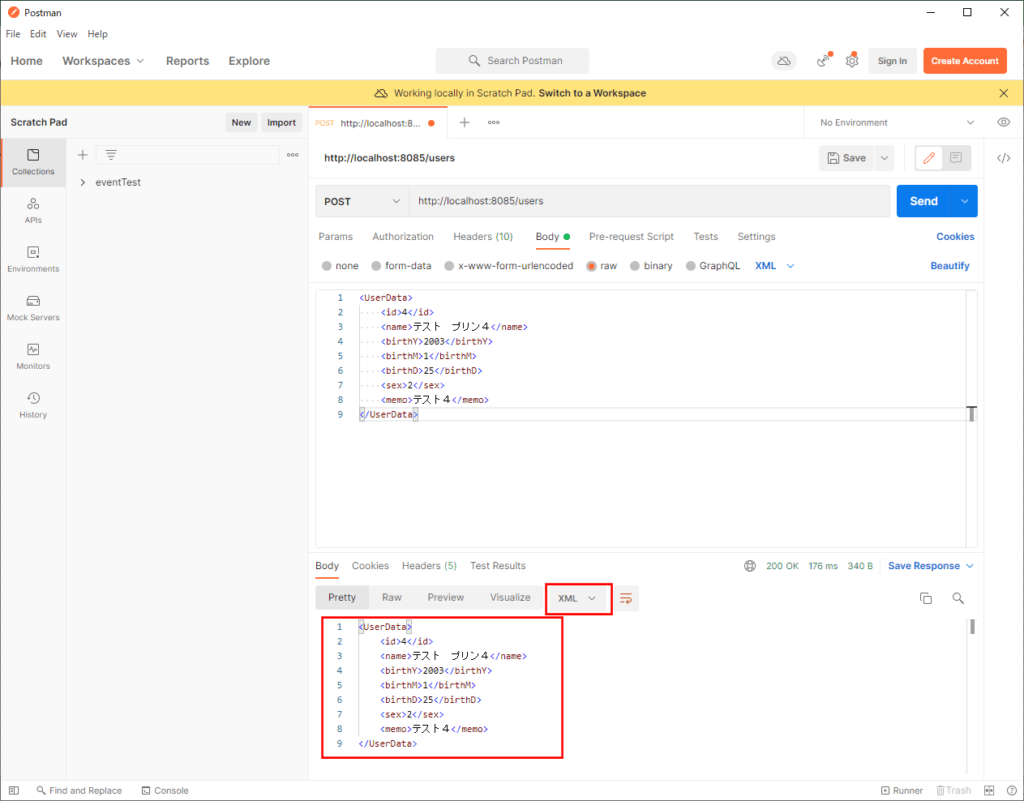Click the Beautify link
Image resolution: width=1024 pixels, height=801 pixels.
tap(950, 266)
